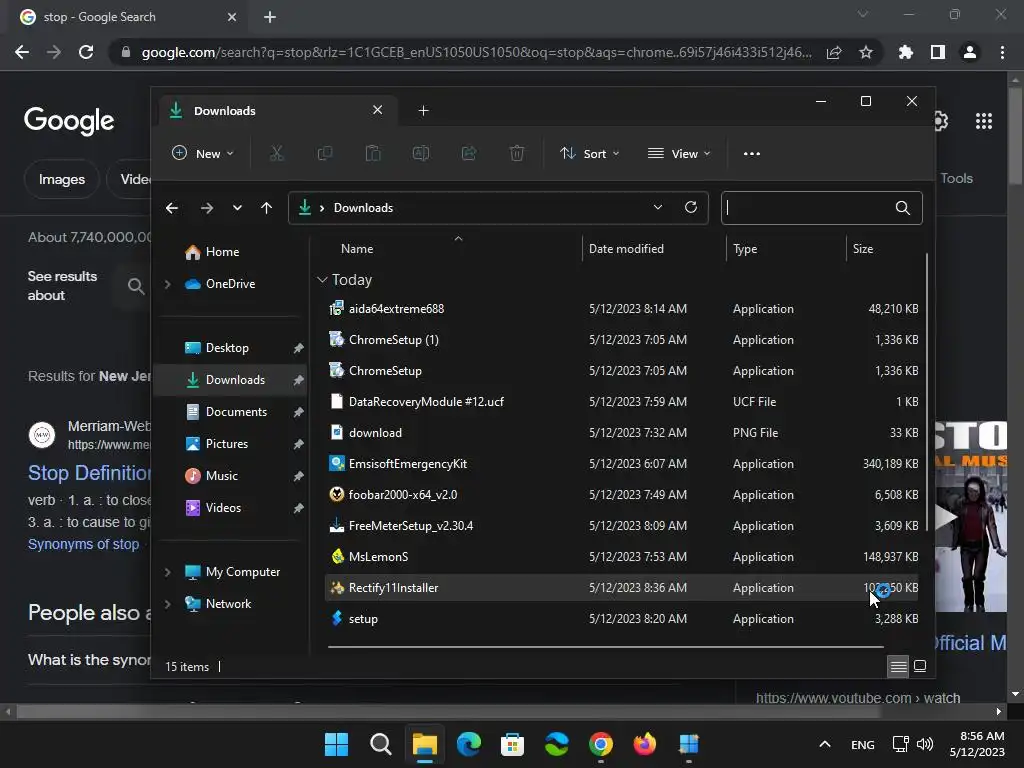Open Chrome side panel icon

pos(938,52)
